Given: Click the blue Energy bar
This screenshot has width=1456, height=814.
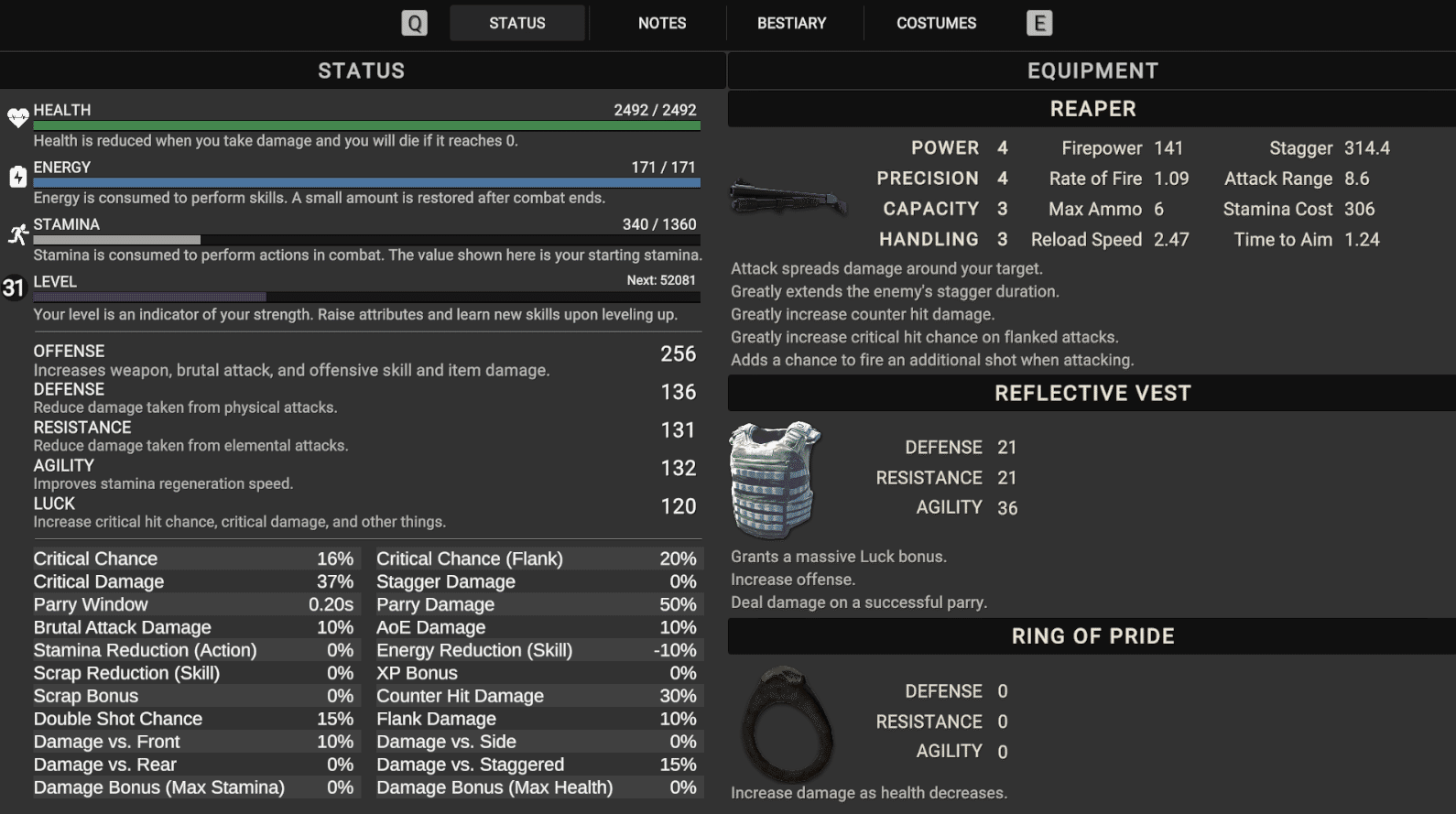Looking at the screenshot, I should 367,183.
